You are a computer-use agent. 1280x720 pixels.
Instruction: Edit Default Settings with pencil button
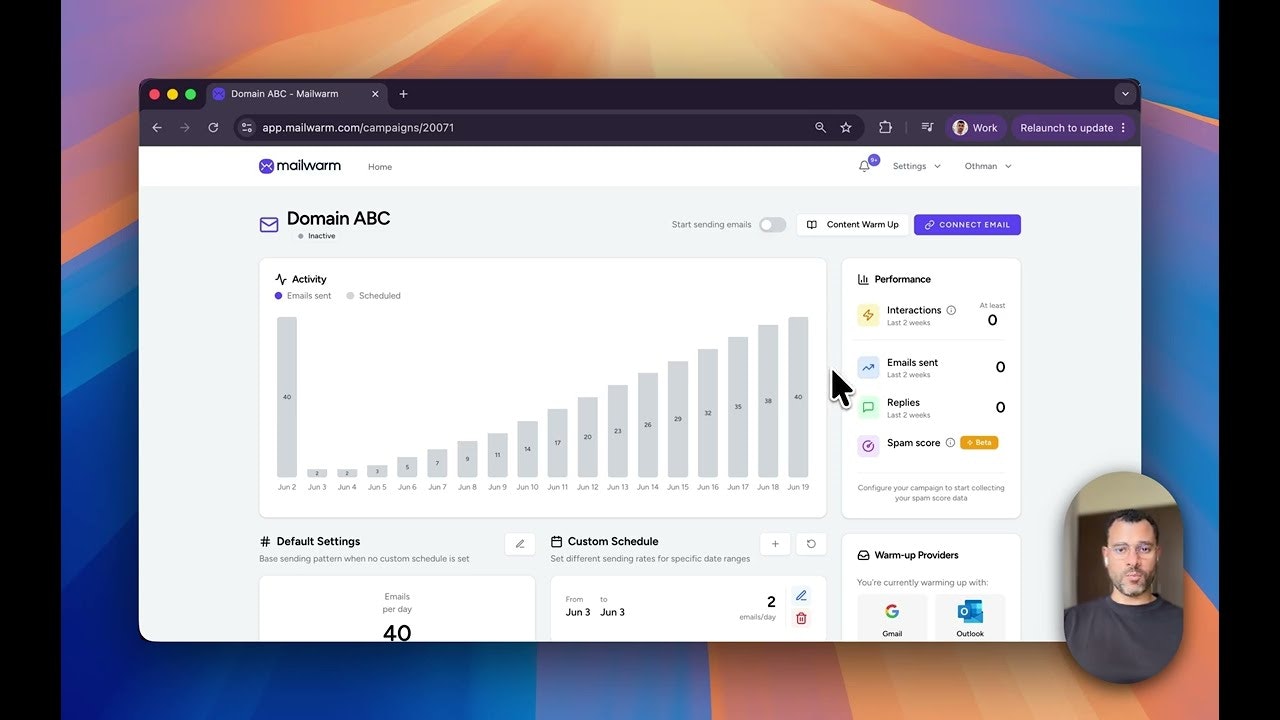pyautogui.click(x=520, y=544)
